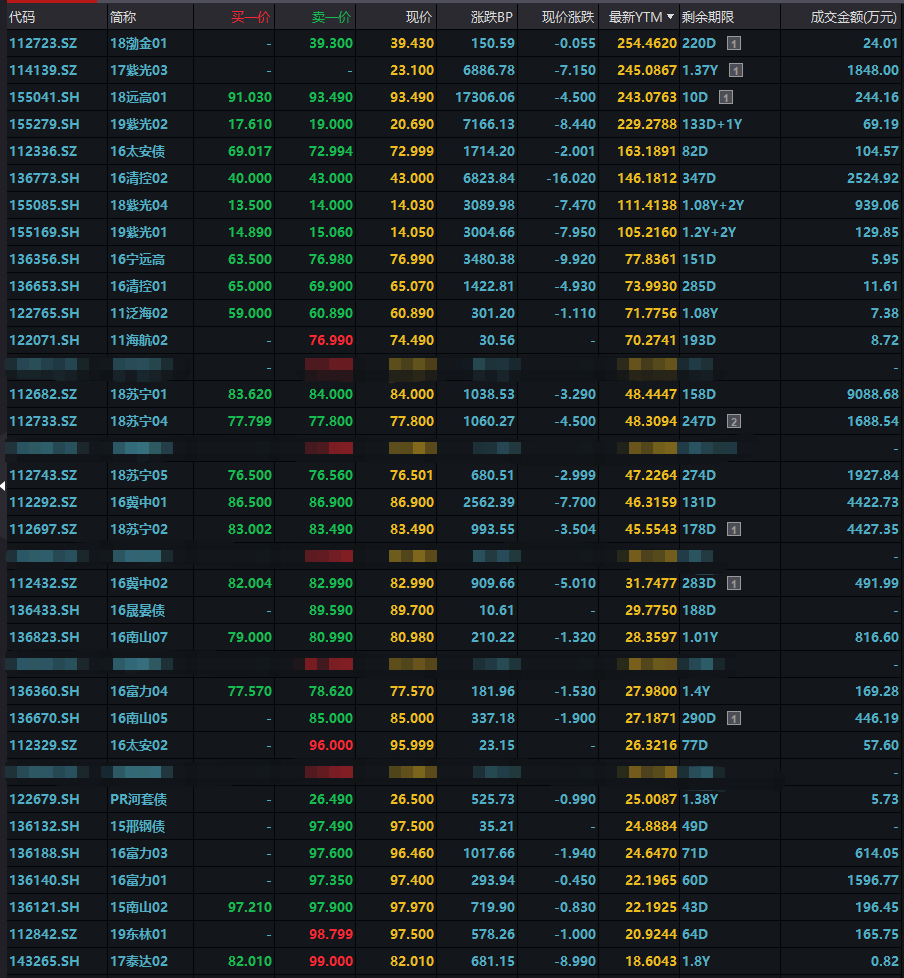Select the 15邢钢债 bond name
This screenshot has width=904, height=978.
[x=138, y=826]
